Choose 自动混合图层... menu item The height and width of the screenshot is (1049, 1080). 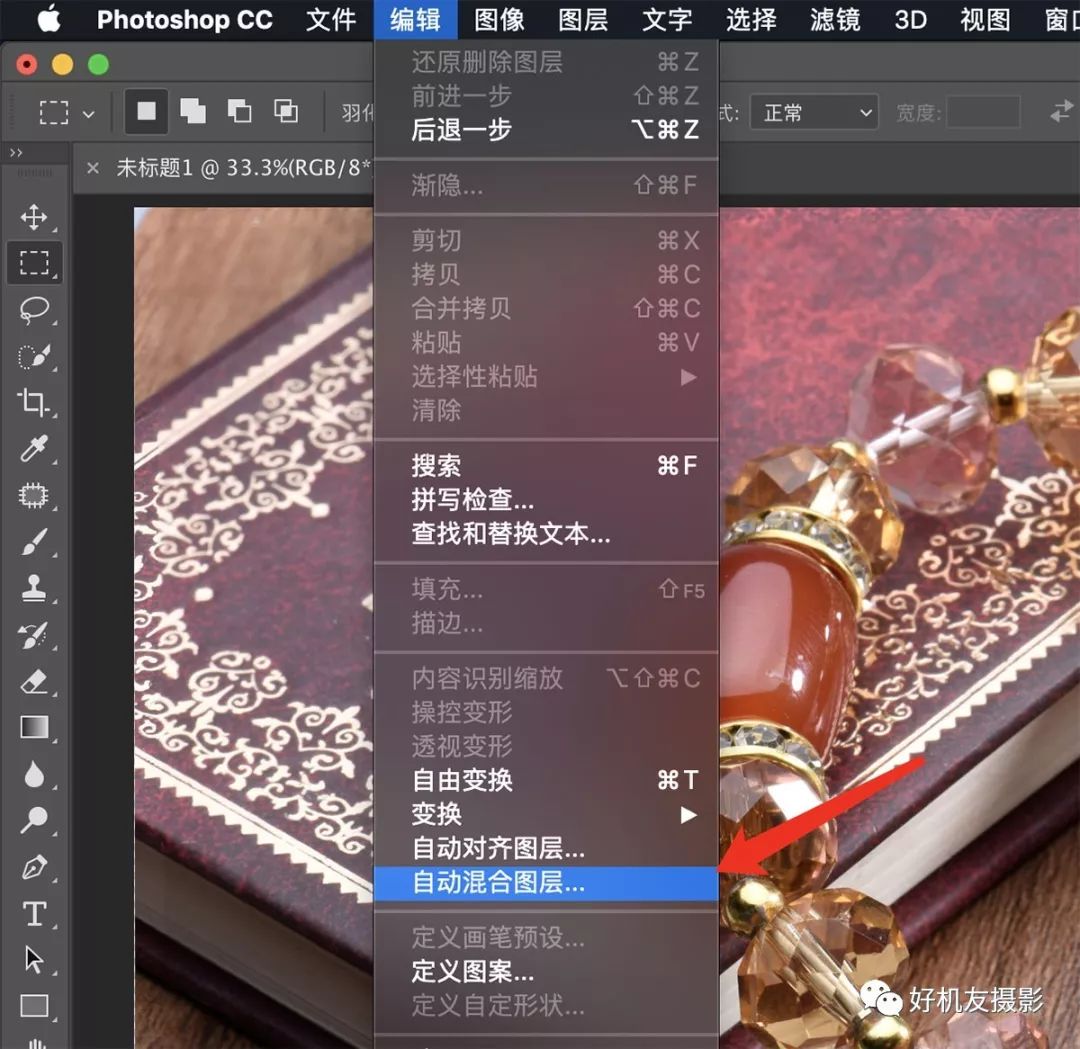pos(546,883)
